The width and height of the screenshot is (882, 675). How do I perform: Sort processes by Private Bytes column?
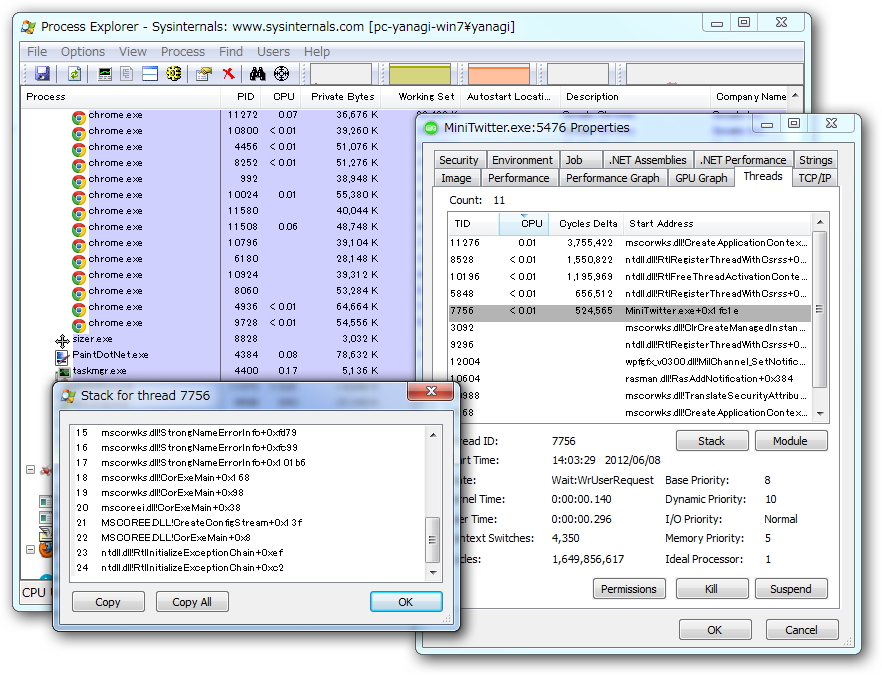point(342,97)
